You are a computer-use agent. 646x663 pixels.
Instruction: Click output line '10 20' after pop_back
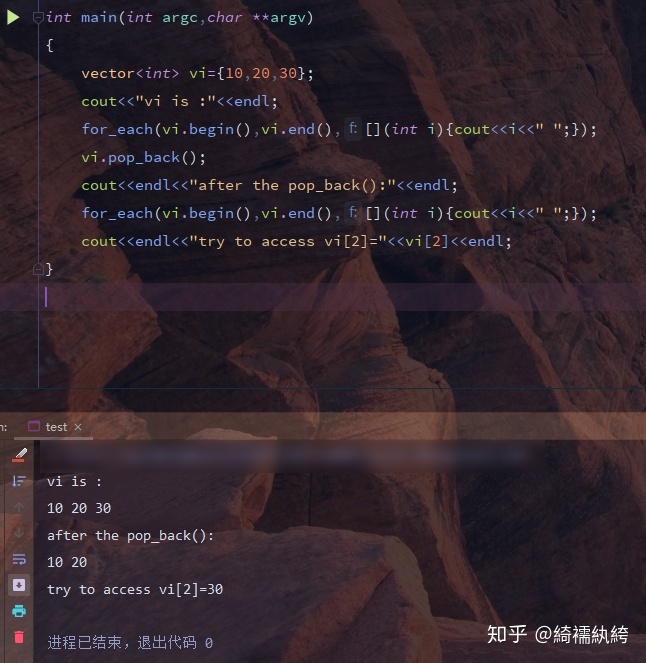coord(67,562)
